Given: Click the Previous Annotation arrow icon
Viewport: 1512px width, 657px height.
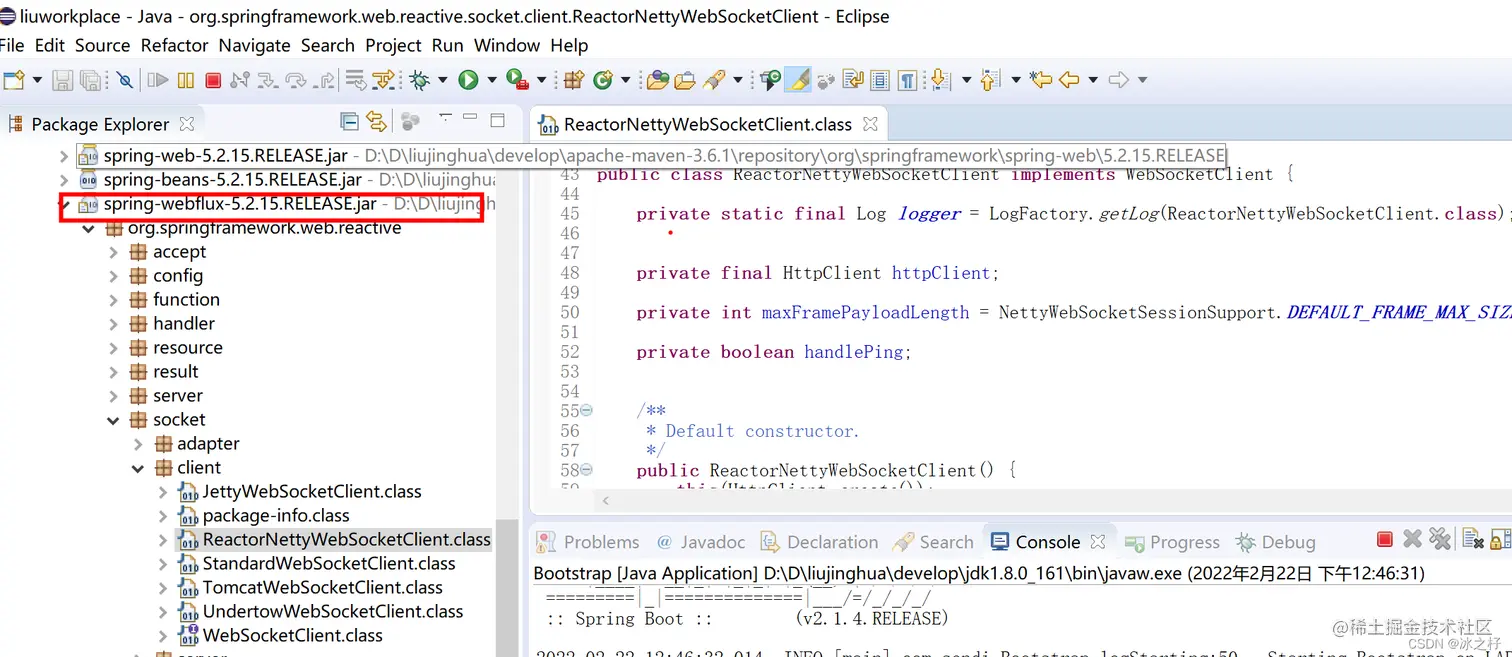Looking at the screenshot, I should pos(990,80).
